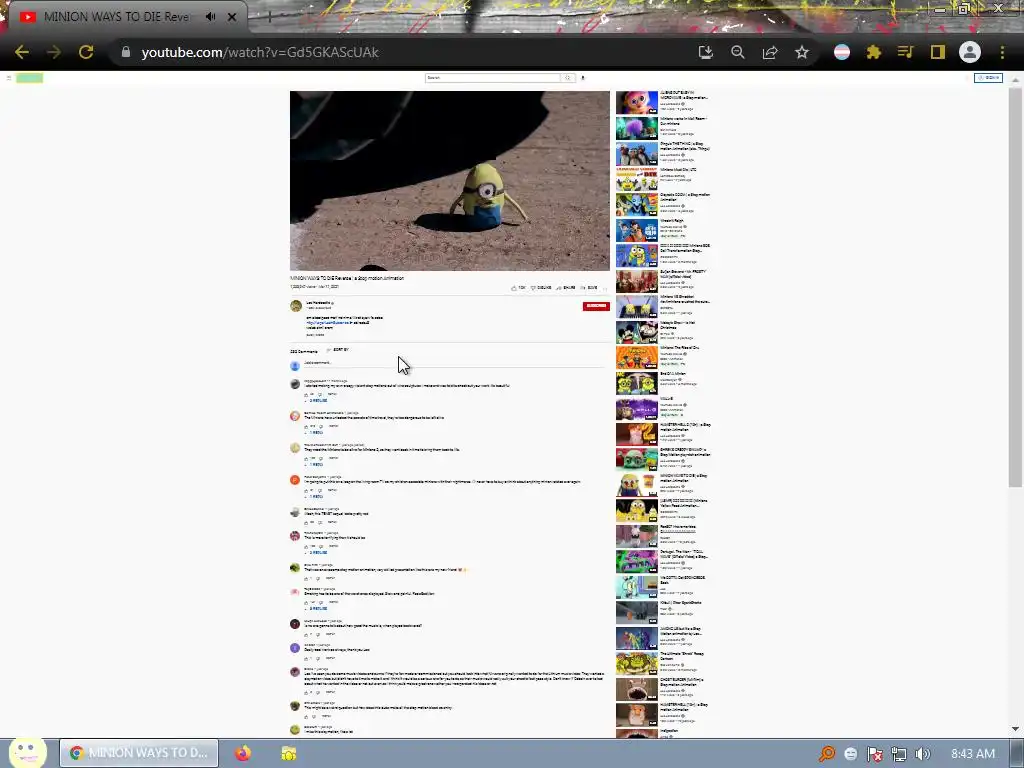Open the minion with Play-Doh can thumbnail
Viewport: 1024px width, 768px height.
(x=637, y=485)
